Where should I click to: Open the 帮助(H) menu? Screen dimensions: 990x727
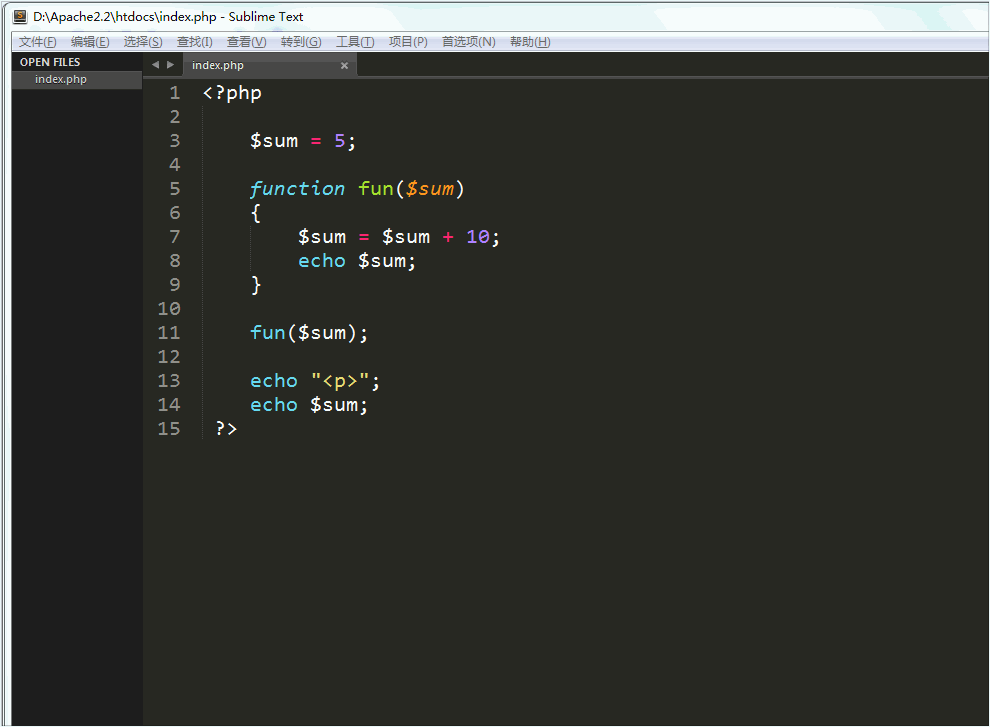530,42
